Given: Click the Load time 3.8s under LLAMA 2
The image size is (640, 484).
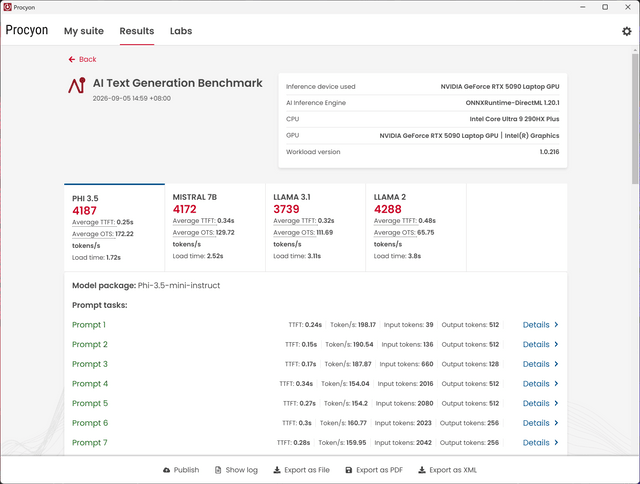Looking at the screenshot, I should (x=397, y=256).
